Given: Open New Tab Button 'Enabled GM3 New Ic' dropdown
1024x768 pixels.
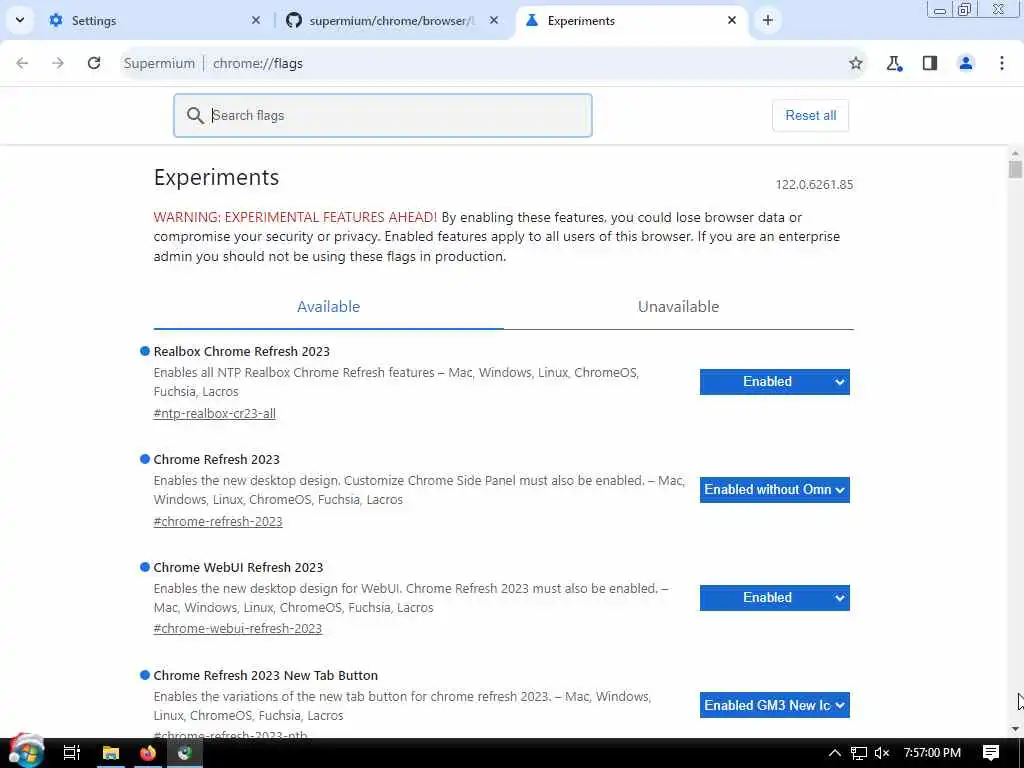Looking at the screenshot, I should [775, 705].
